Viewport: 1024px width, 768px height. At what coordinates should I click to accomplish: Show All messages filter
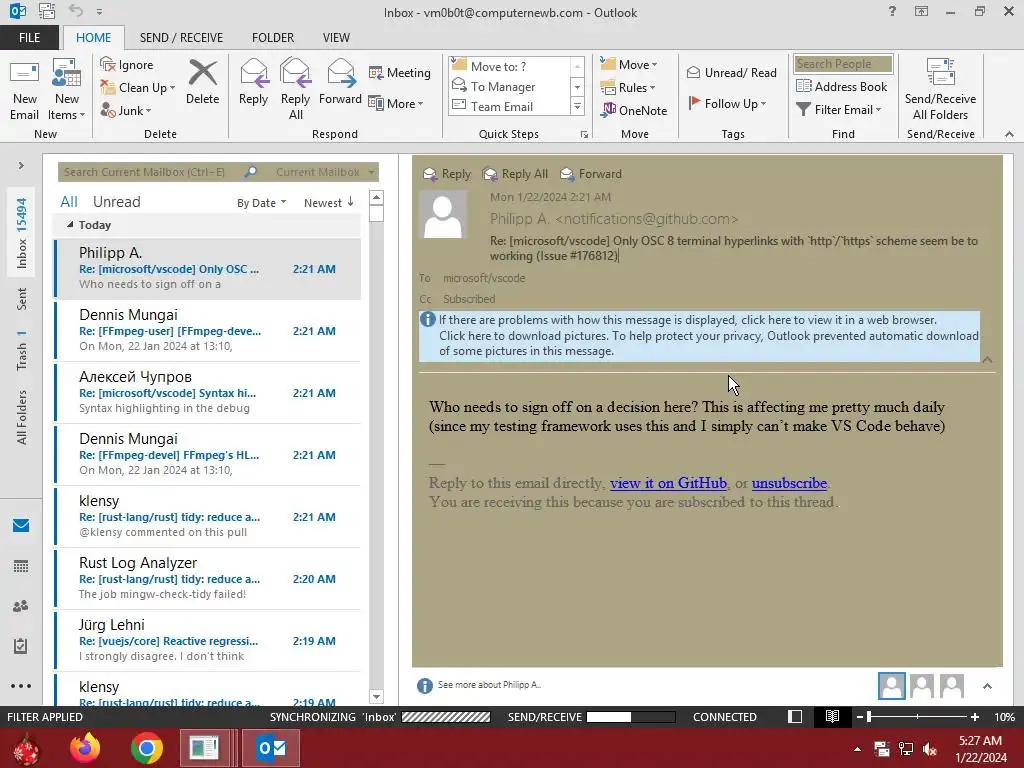click(69, 202)
